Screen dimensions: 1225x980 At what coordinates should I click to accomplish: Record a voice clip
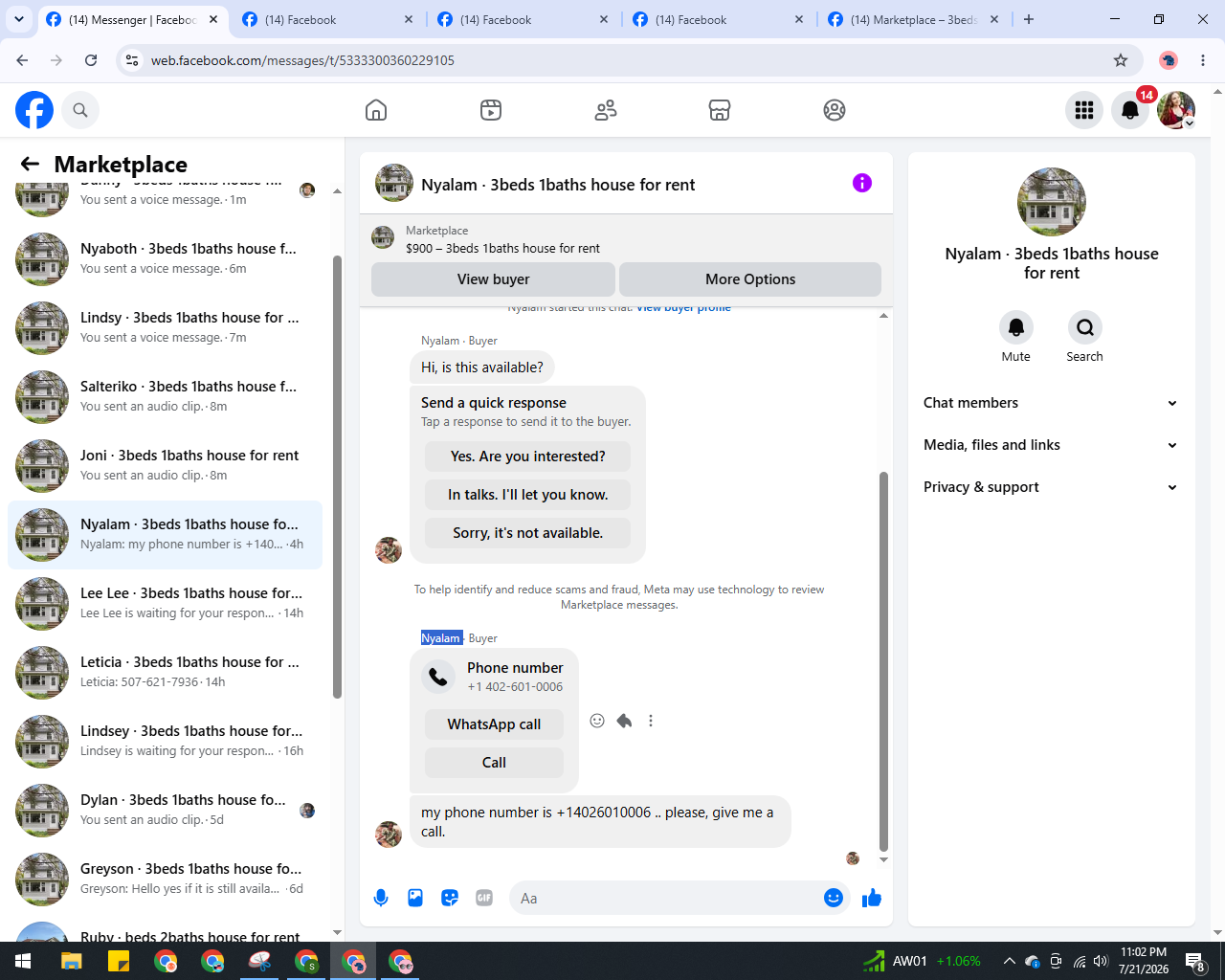(381, 898)
